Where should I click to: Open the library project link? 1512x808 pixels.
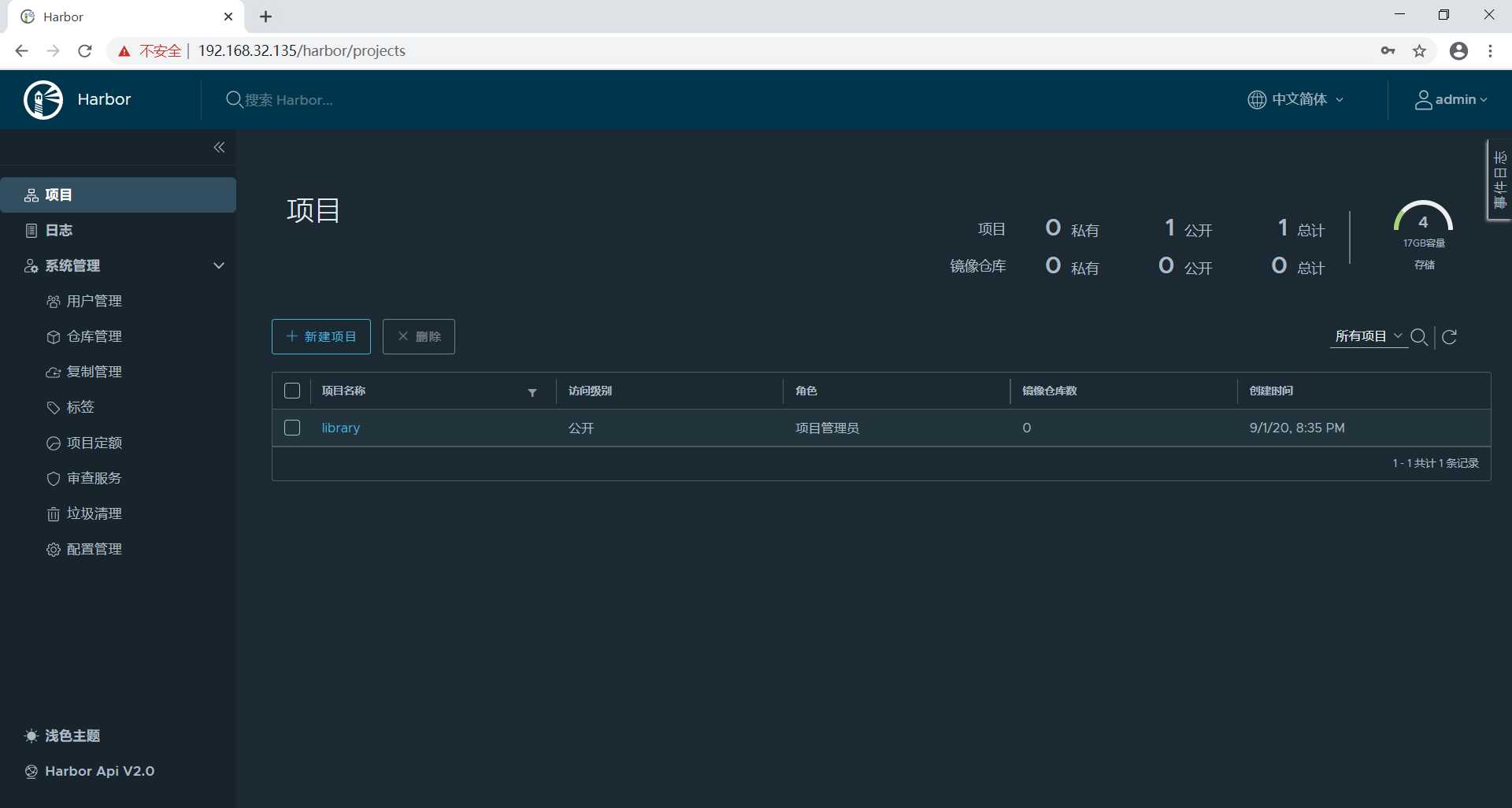[x=340, y=428]
